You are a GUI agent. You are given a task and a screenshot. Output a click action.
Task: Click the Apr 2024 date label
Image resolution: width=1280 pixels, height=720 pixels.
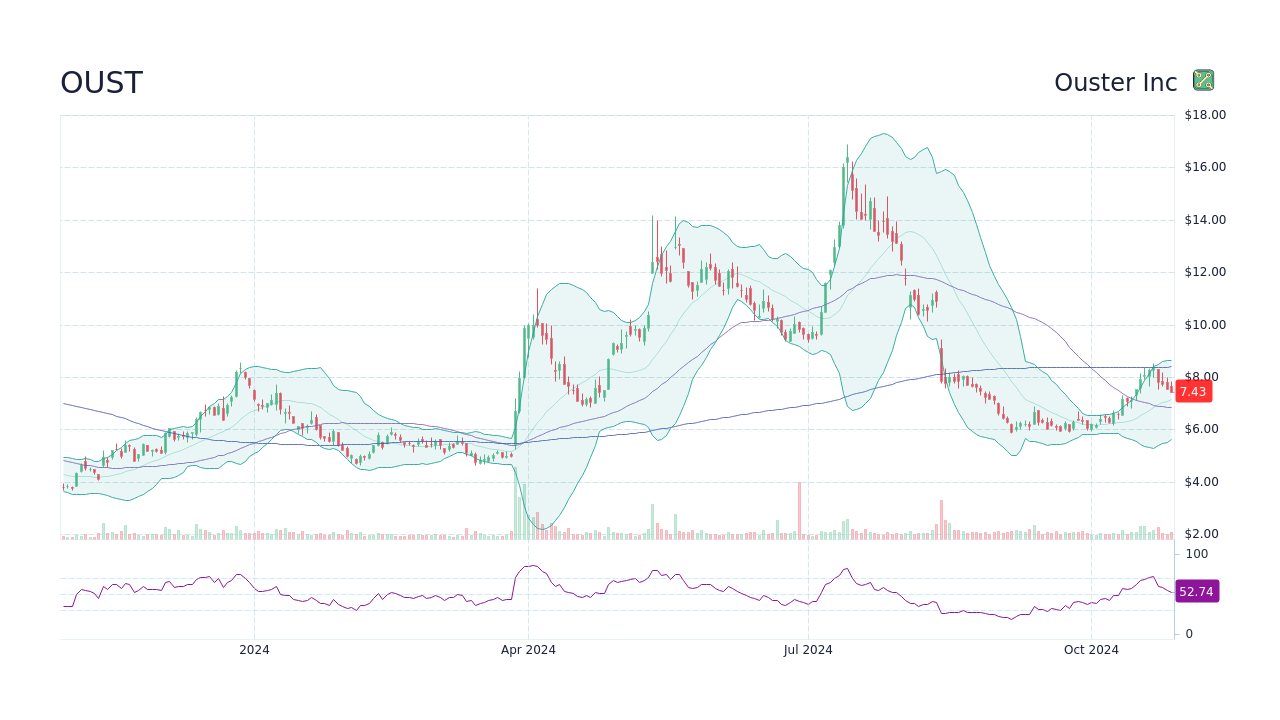point(528,650)
